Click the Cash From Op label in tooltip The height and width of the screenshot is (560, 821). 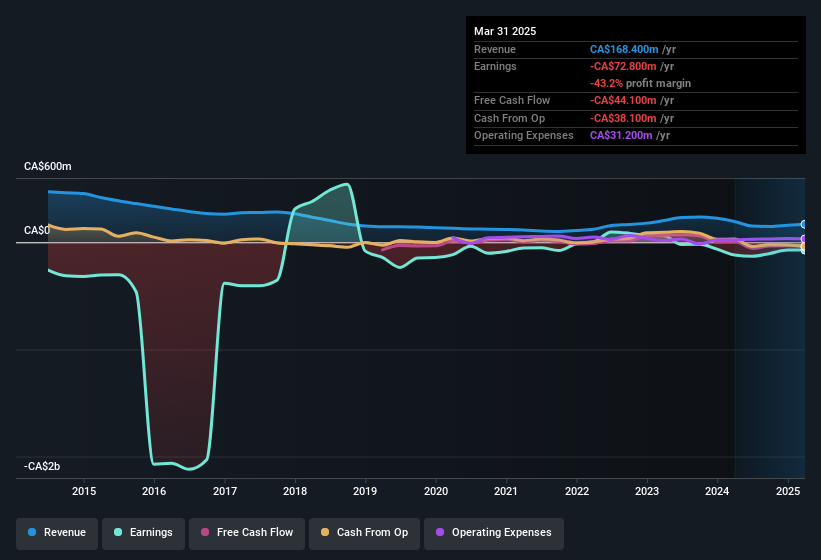509,118
